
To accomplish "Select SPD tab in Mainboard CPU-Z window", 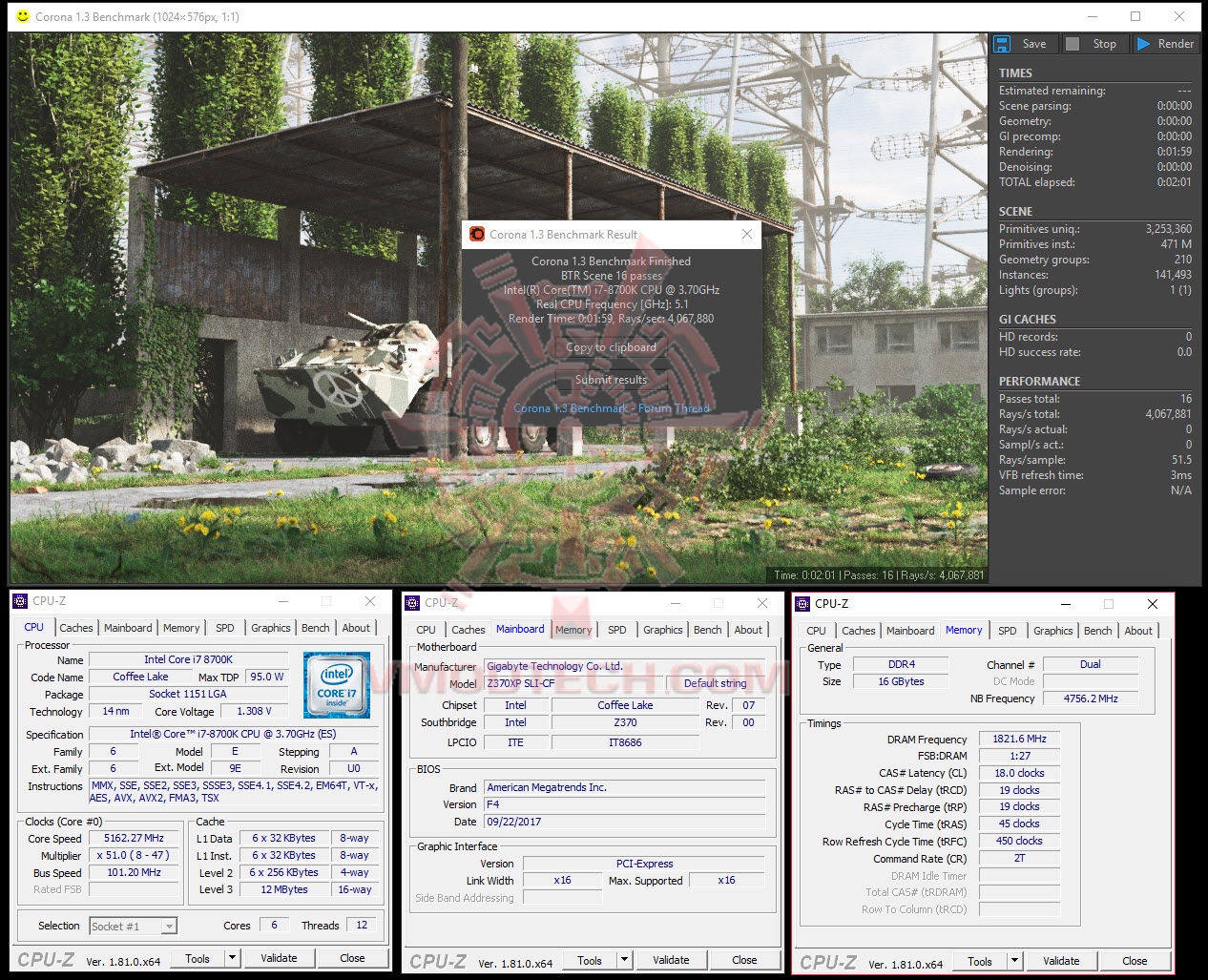I will pyautogui.click(x=617, y=630).
